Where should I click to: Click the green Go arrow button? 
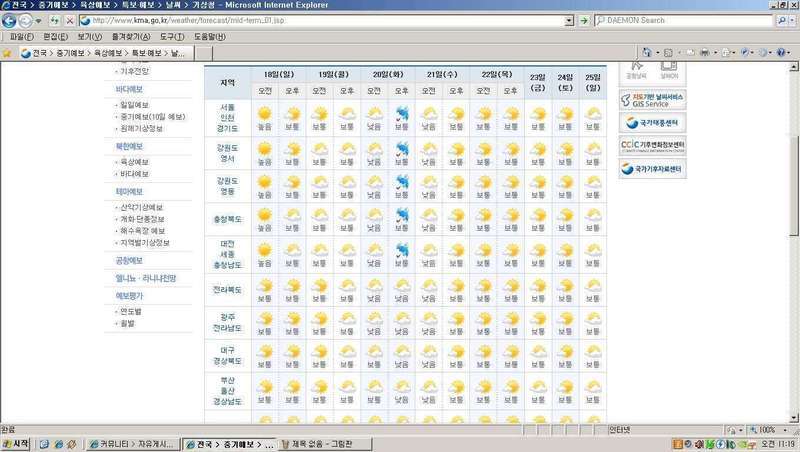click(x=584, y=21)
